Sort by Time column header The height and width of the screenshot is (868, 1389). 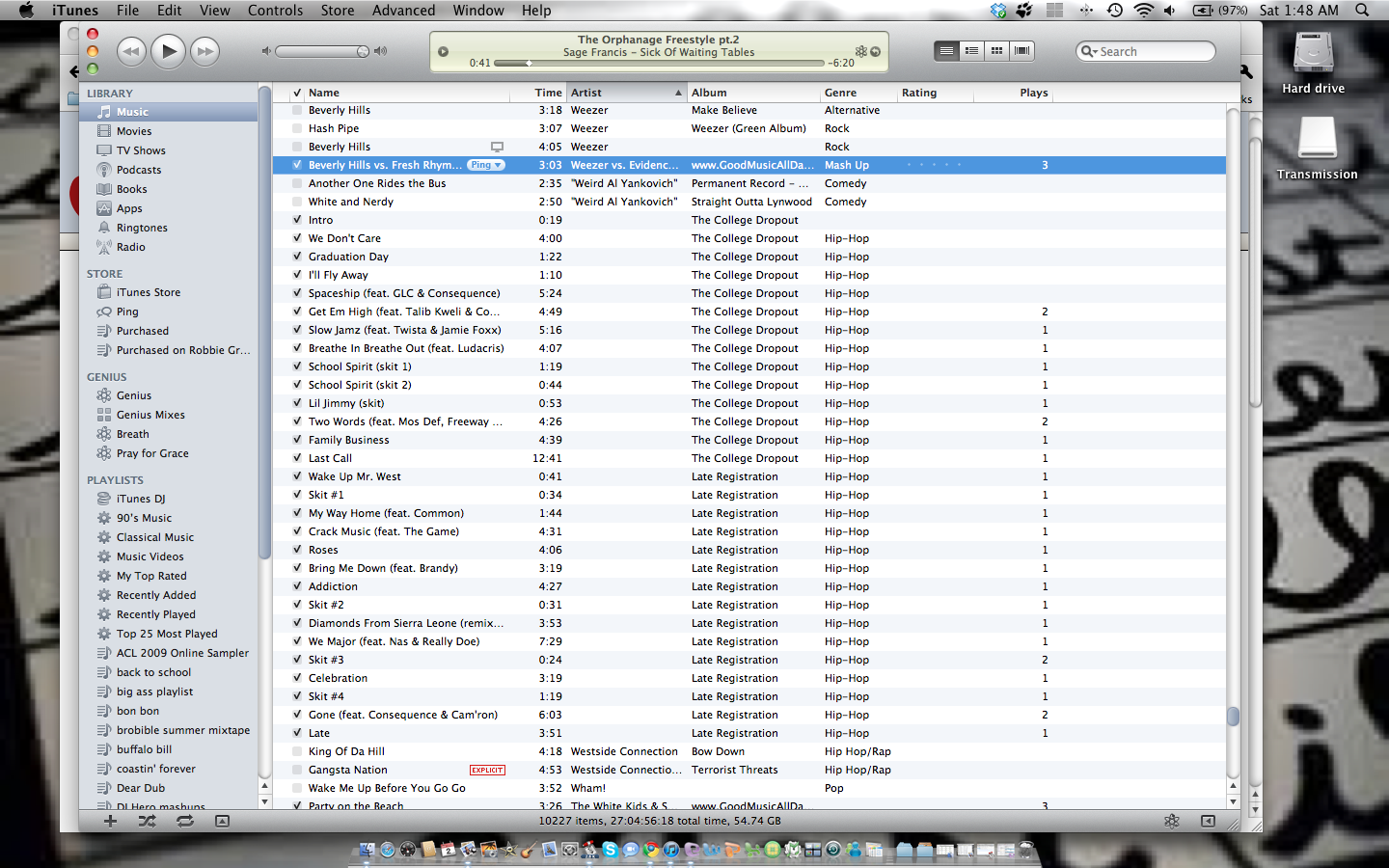pyautogui.click(x=538, y=93)
